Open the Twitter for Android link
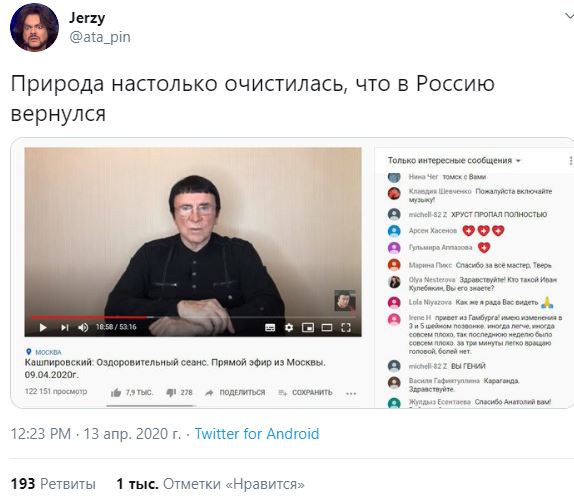Screen dimensions: 574x498 pos(257,434)
